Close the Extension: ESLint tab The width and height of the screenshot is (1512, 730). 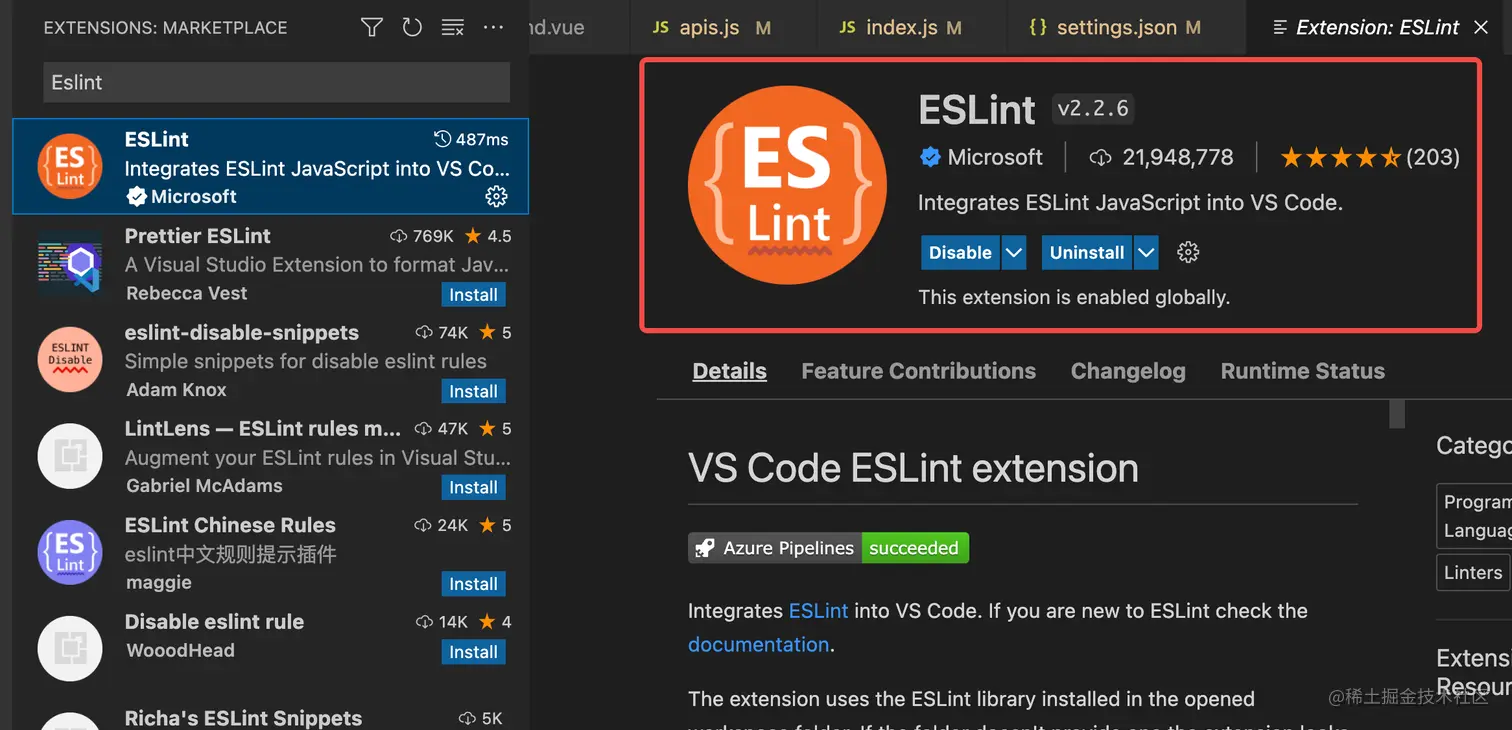pos(1481,27)
